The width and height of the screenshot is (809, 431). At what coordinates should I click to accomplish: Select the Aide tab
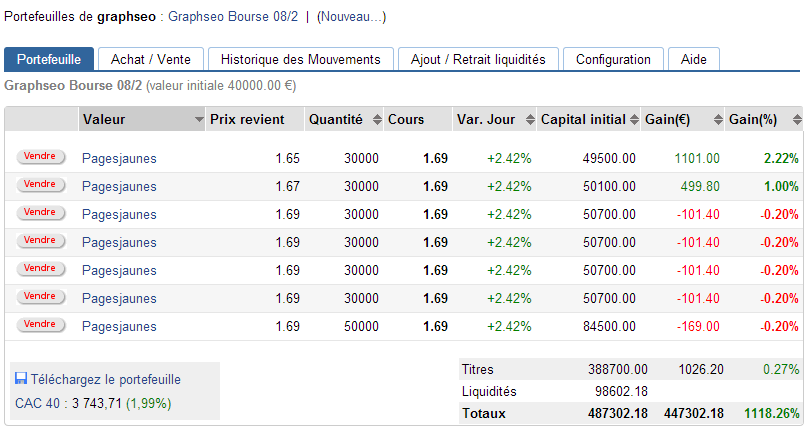click(x=693, y=59)
